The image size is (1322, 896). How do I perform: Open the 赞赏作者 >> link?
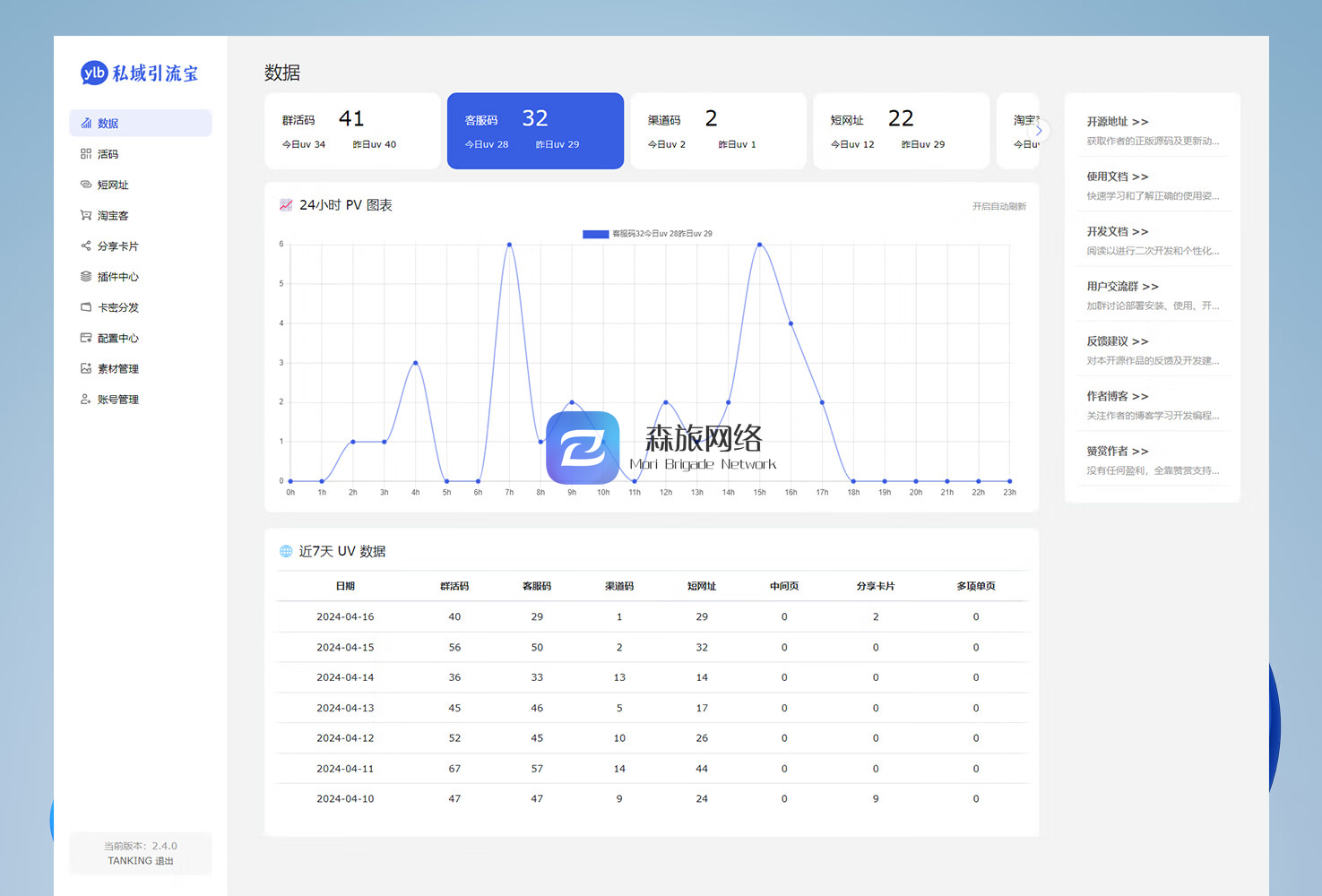click(1117, 451)
